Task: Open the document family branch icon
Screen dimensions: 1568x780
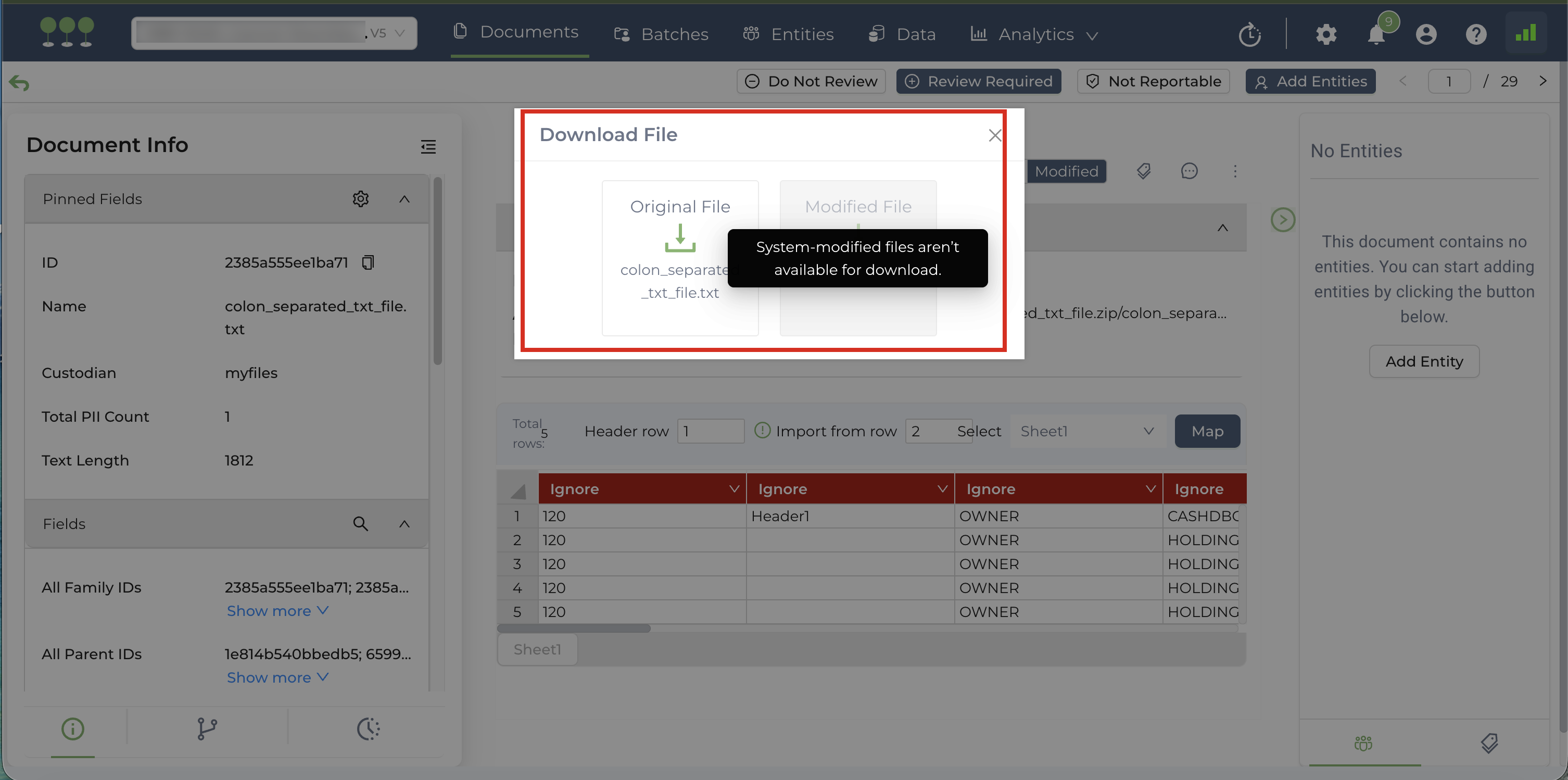Action: pos(207,729)
